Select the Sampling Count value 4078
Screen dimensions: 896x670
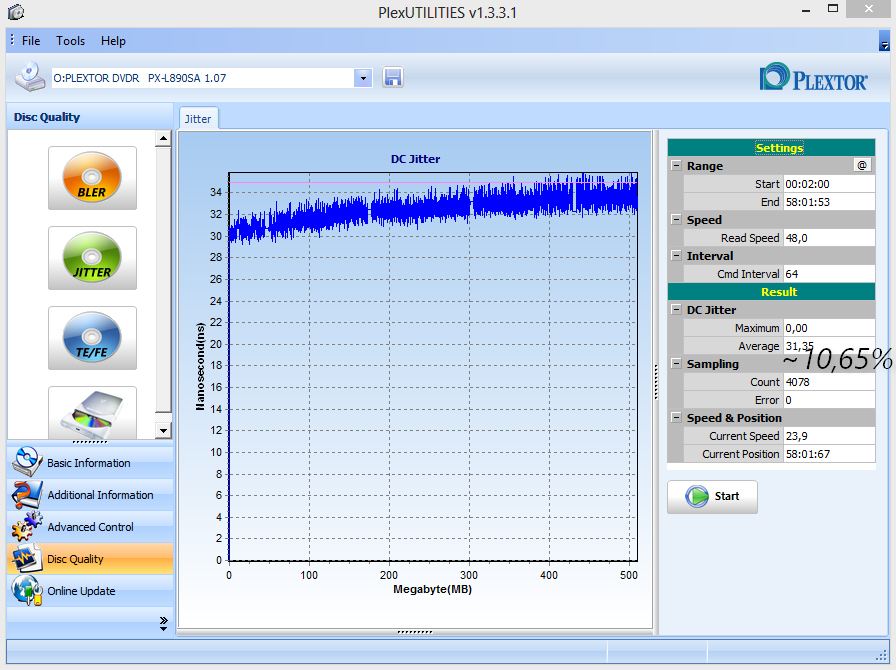tap(829, 382)
